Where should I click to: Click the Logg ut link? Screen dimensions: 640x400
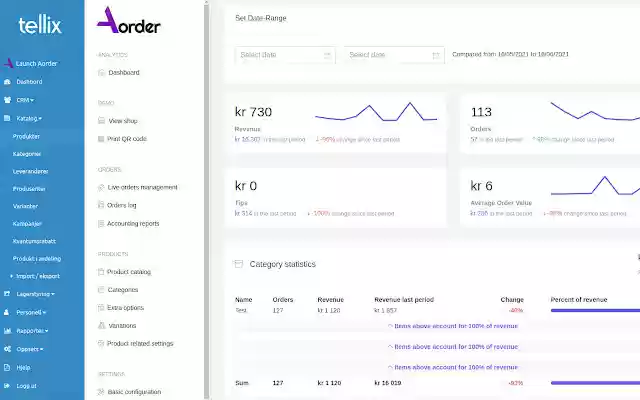pyautogui.click(x=27, y=386)
